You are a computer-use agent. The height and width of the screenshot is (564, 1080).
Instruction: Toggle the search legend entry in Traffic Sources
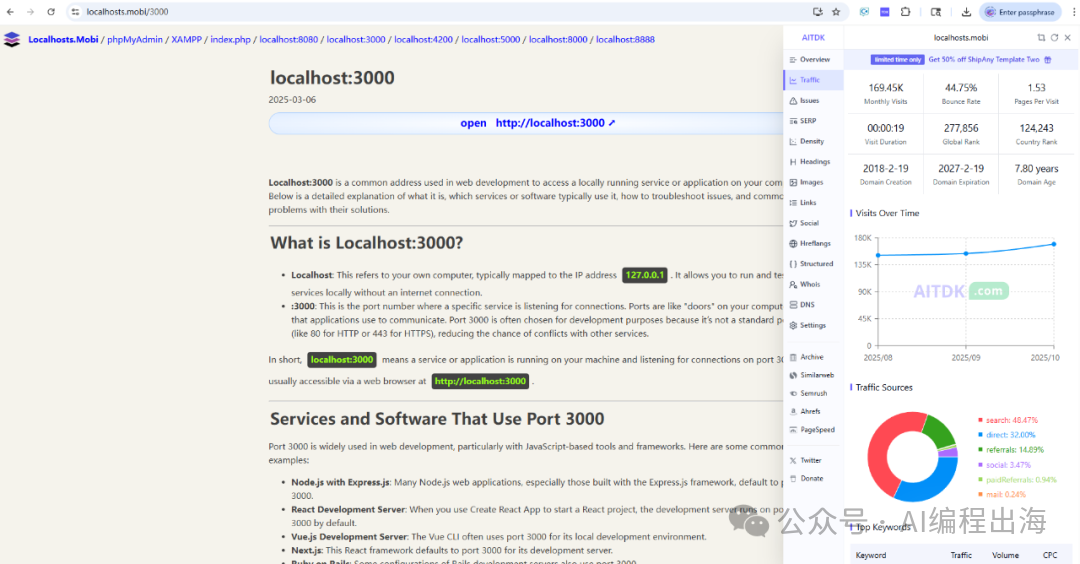click(x=1008, y=420)
